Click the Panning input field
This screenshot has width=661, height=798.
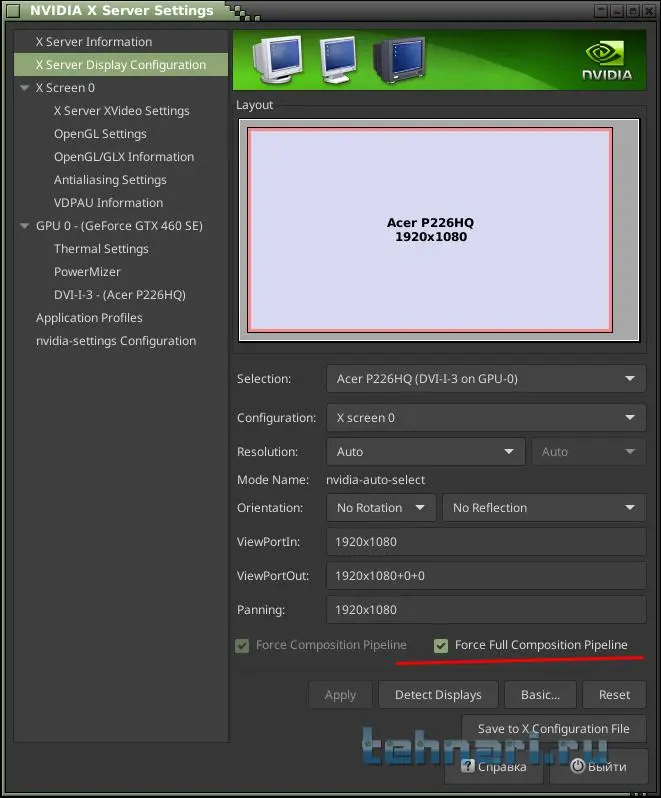tap(486, 610)
